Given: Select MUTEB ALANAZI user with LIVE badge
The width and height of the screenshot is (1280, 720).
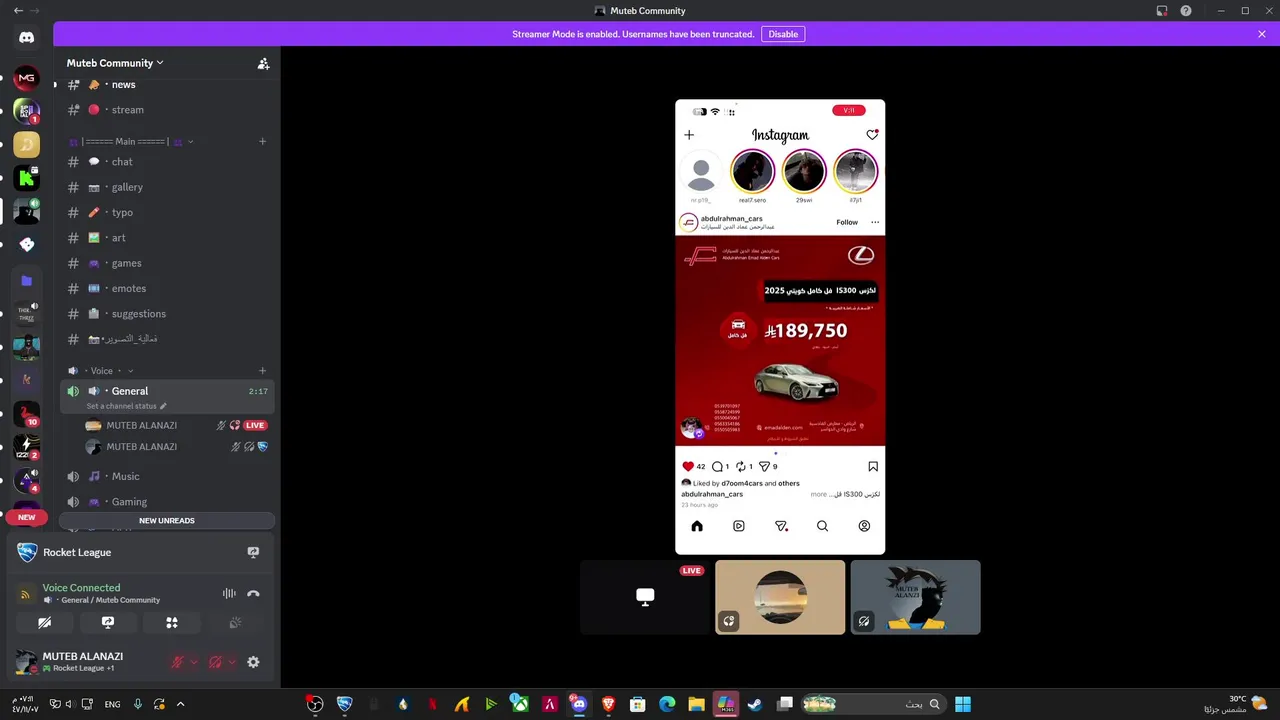Looking at the screenshot, I should (167, 425).
